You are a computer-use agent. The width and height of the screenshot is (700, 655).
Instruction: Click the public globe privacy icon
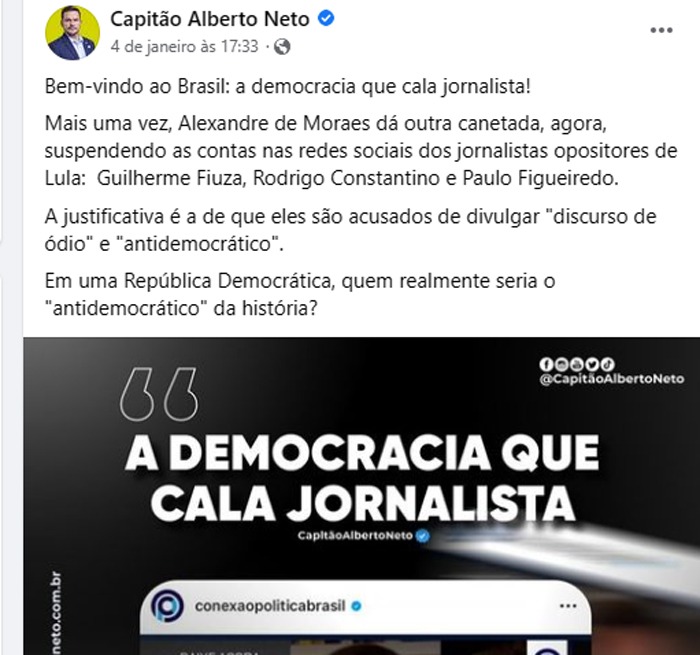pos(282,47)
